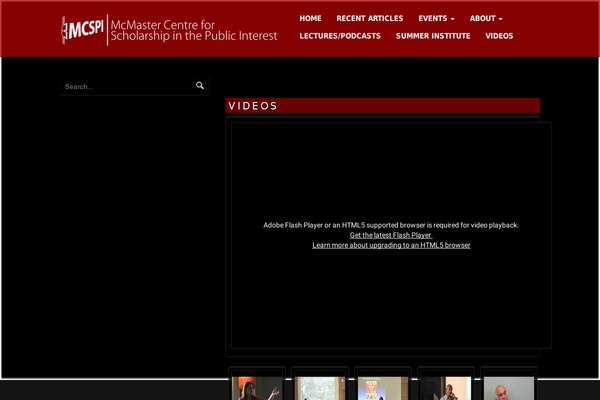Screen dimensions: 600x400
Task: Go to the Home page
Action: click(310, 18)
